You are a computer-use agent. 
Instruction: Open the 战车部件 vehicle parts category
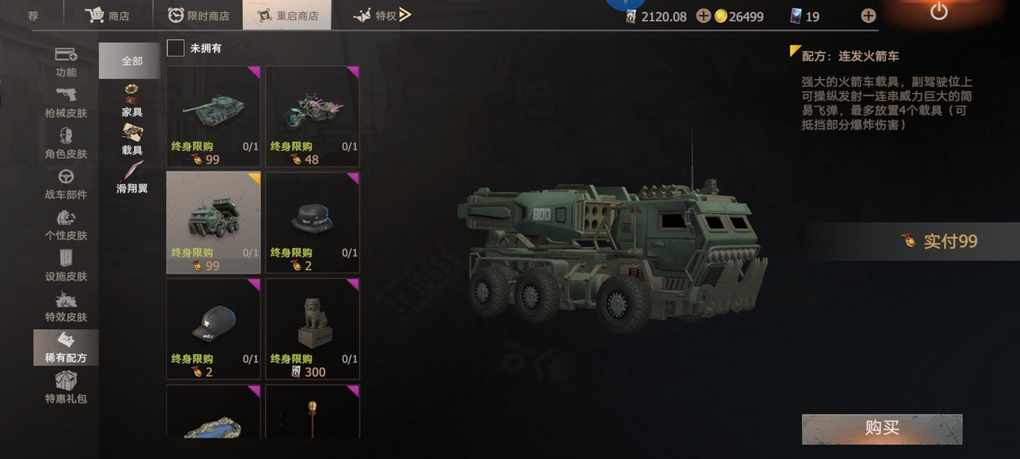[x=66, y=184]
